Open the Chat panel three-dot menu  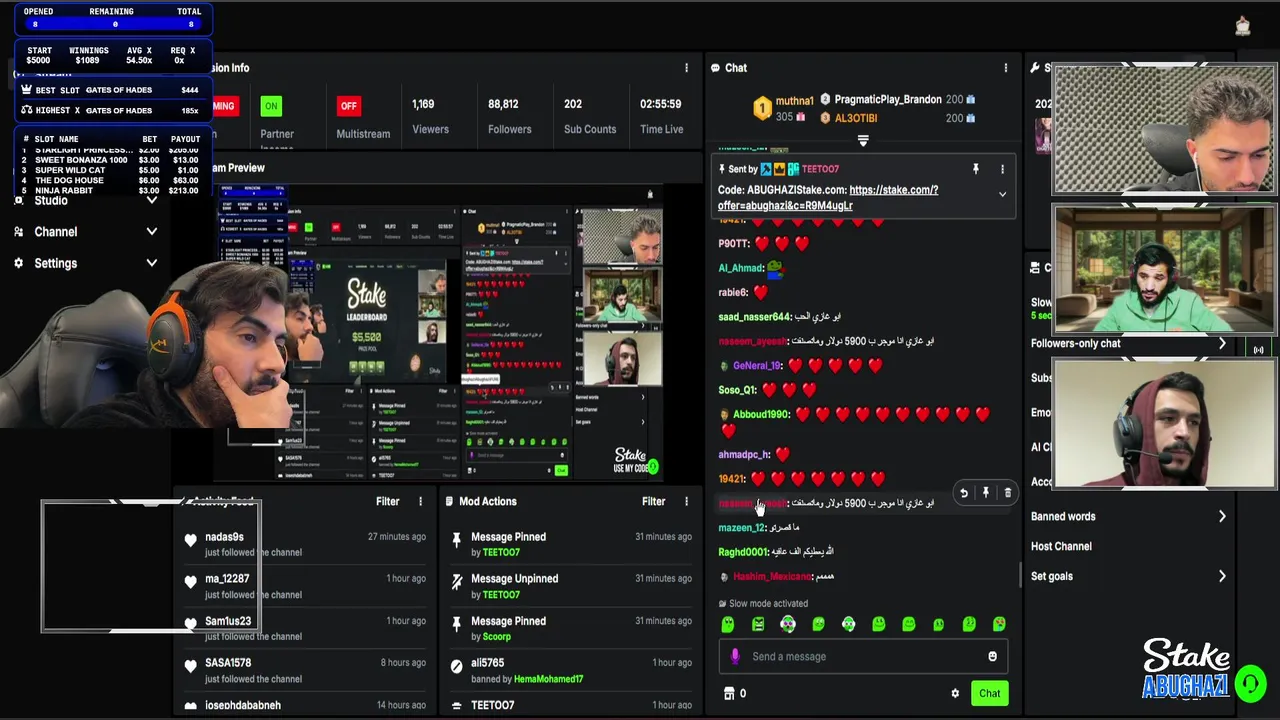pos(1006,68)
